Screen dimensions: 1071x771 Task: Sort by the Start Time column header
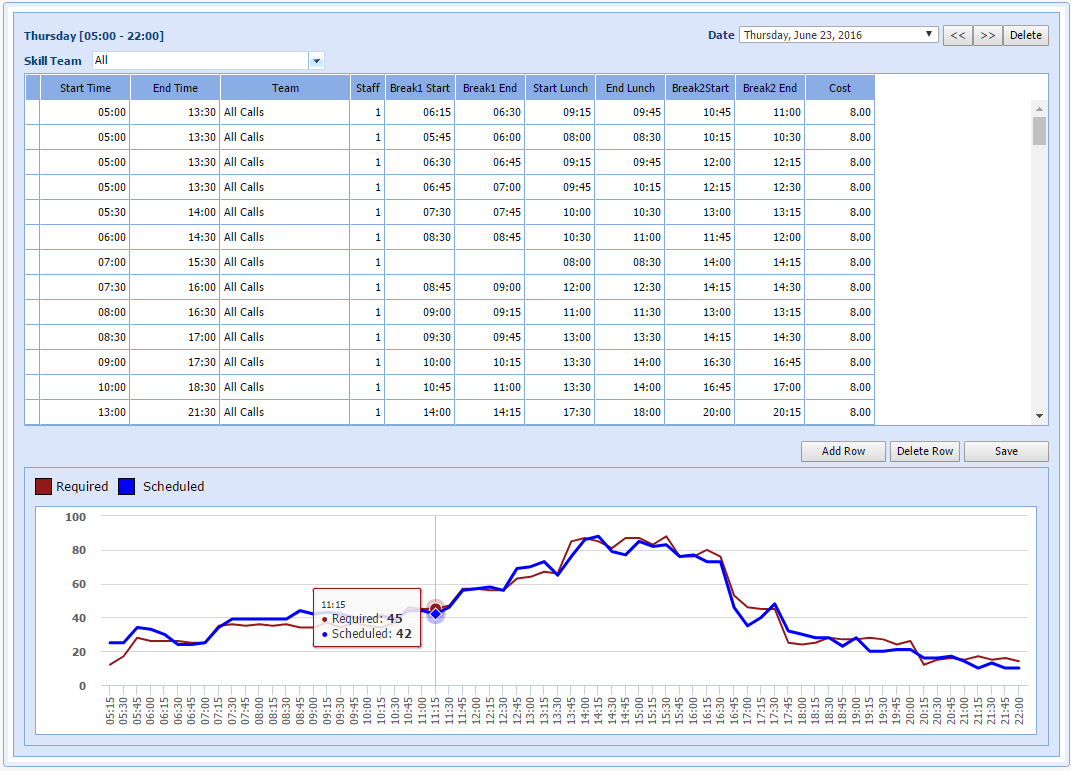coord(85,88)
